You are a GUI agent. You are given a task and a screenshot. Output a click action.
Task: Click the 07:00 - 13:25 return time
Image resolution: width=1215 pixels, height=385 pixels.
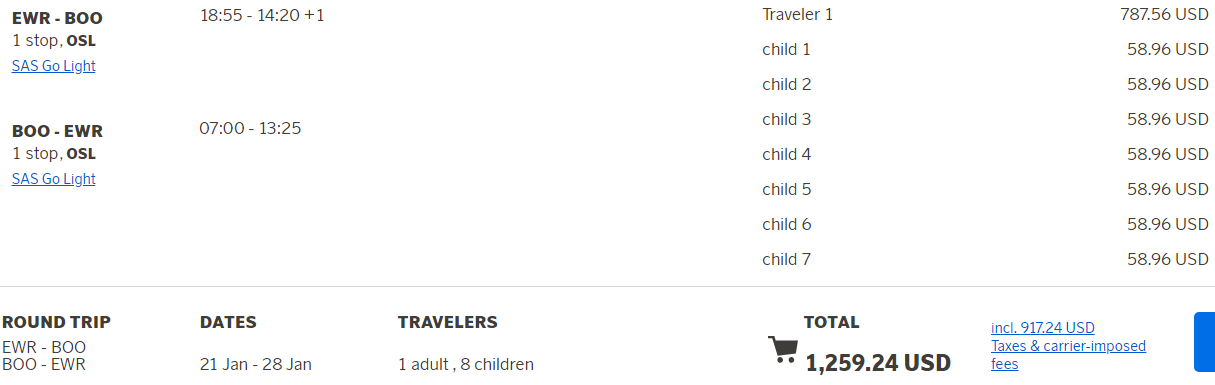coord(250,128)
